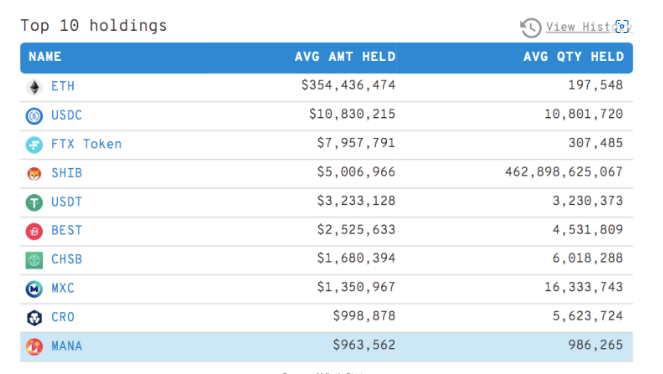The image size is (663, 374).
Task: Open the MANA name link
Action: click(67, 346)
